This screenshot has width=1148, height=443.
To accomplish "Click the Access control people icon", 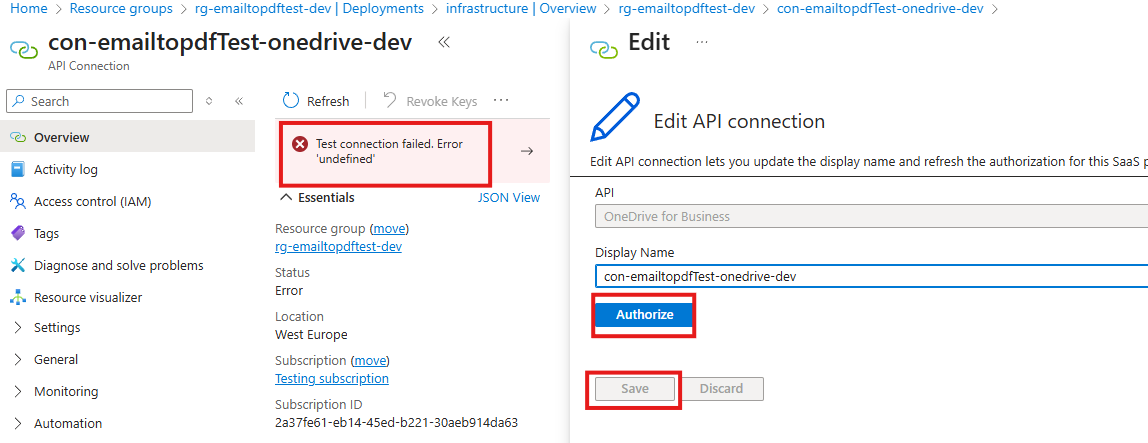I will 18,201.
